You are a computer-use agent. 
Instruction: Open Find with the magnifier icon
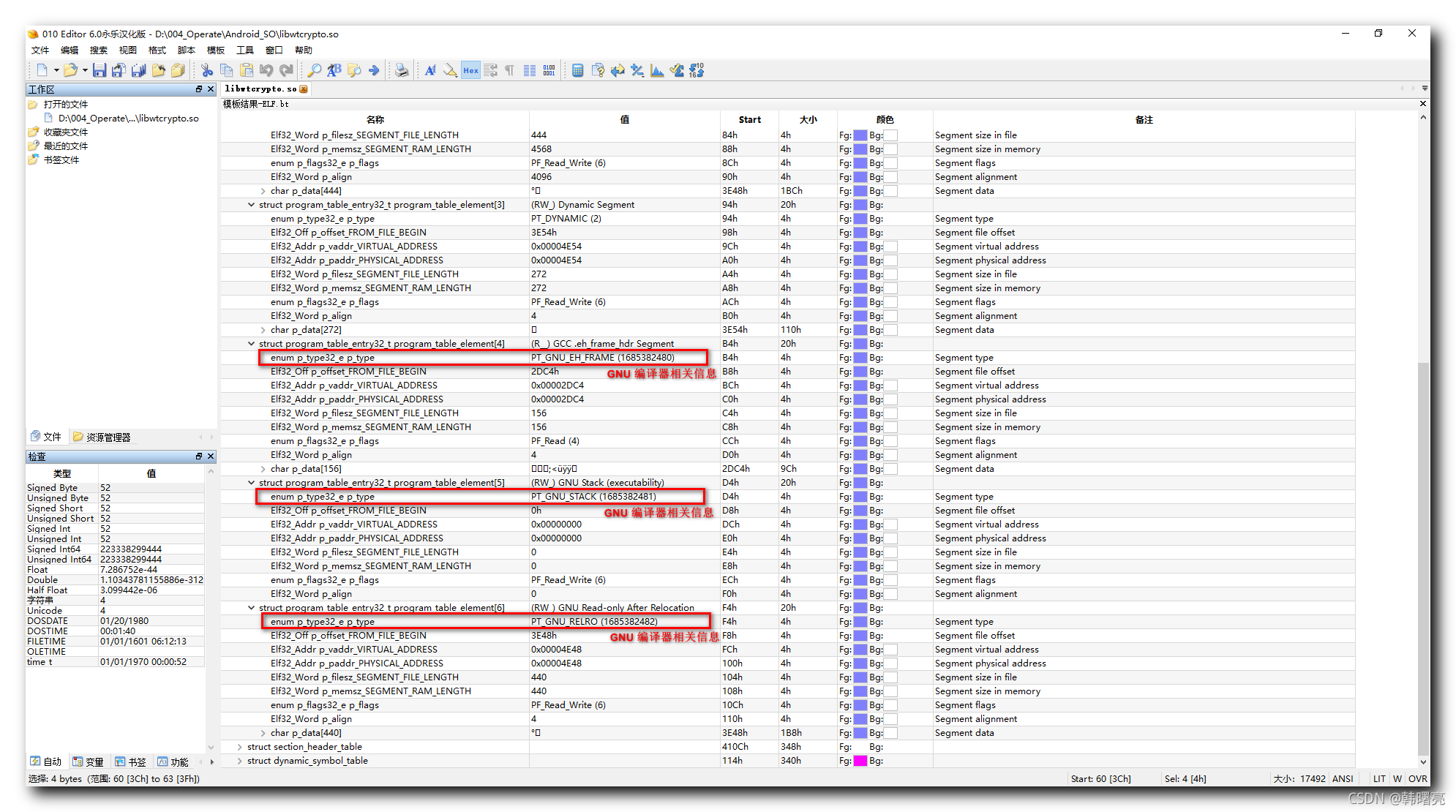pyautogui.click(x=315, y=70)
